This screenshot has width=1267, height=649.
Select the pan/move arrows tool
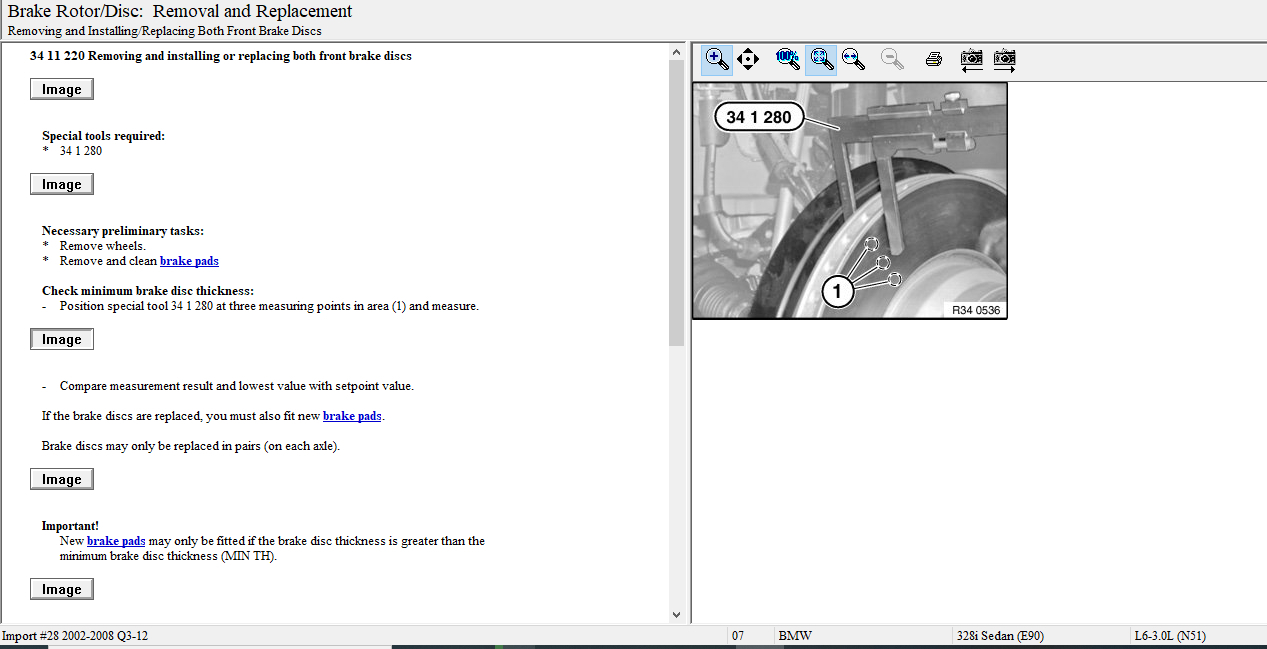[748, 59]
